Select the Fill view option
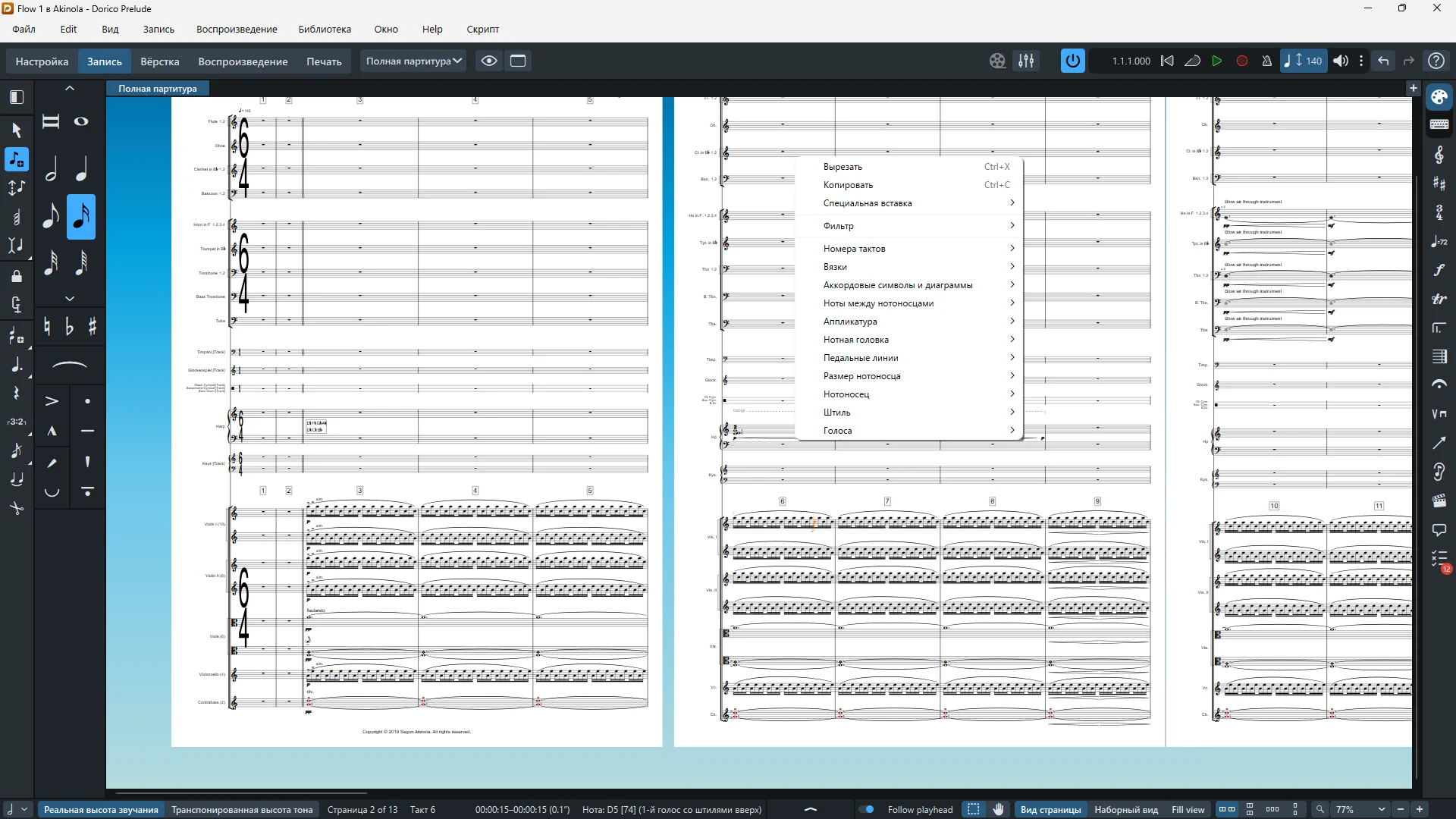 pos(1188,809)
